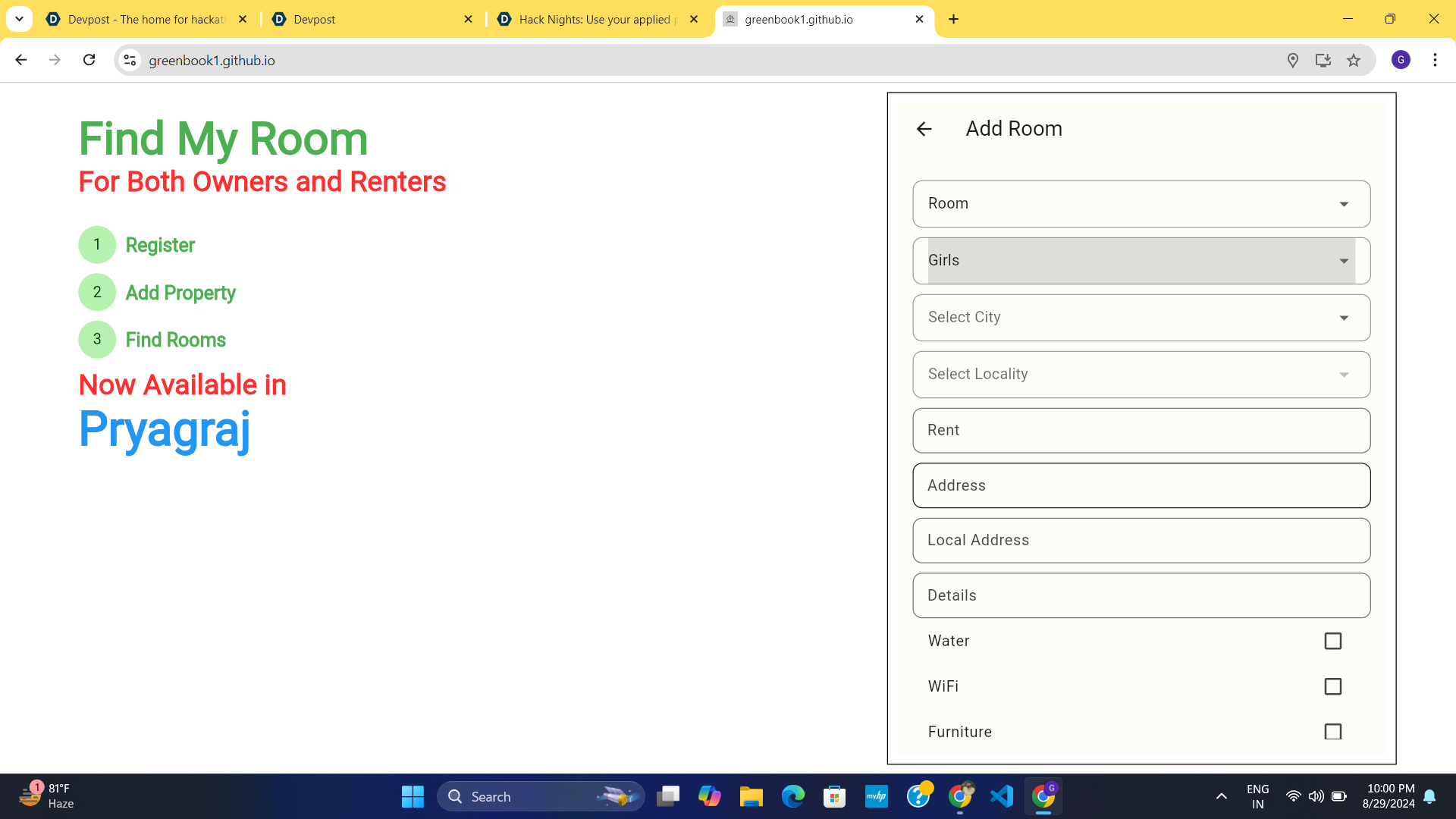Click the back arrow beside Add Room

(x=924, y=129)
